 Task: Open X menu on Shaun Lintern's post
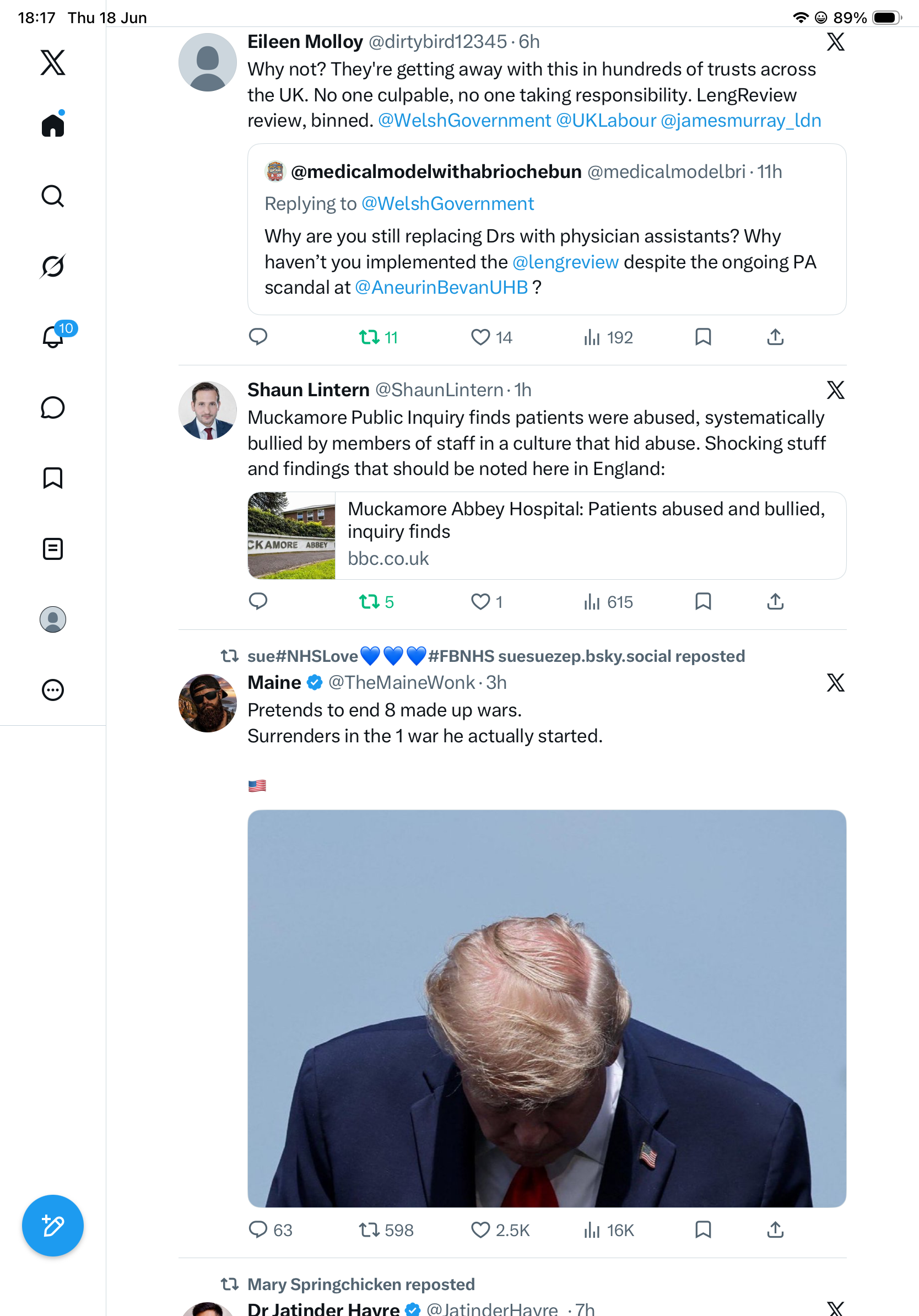(835, 390)
